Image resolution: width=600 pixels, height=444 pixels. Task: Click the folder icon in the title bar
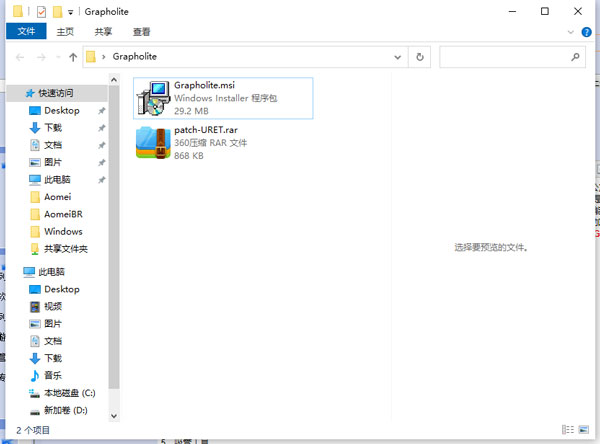[x=18, y=11]
